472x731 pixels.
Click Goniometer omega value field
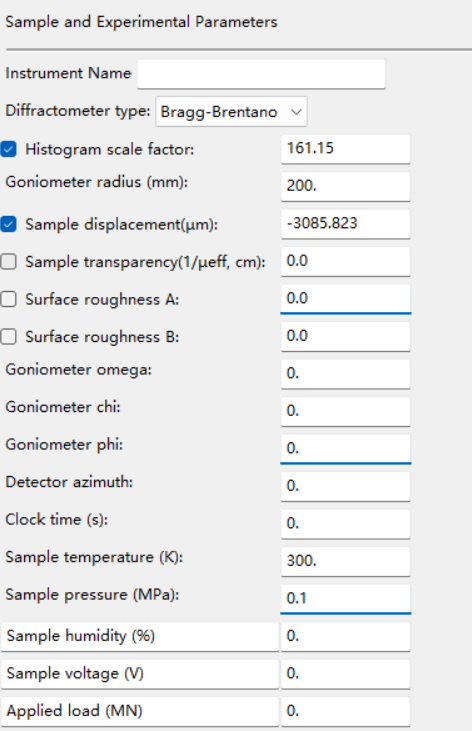[x=346, y=373]
